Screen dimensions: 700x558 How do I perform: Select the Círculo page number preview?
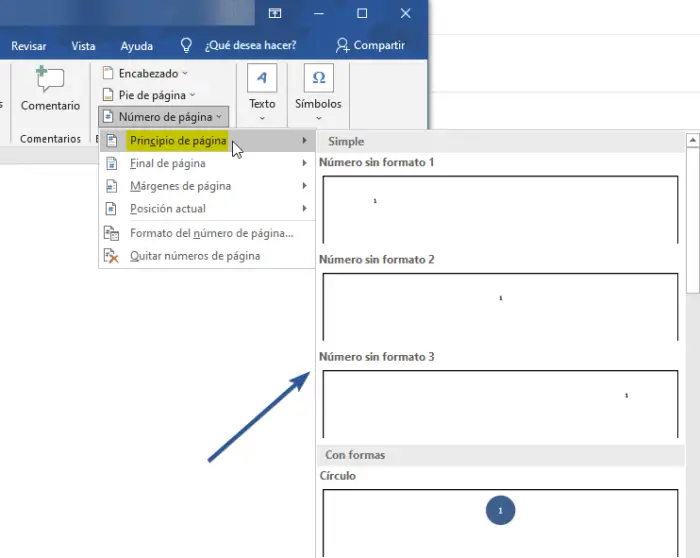pos(500,523)
